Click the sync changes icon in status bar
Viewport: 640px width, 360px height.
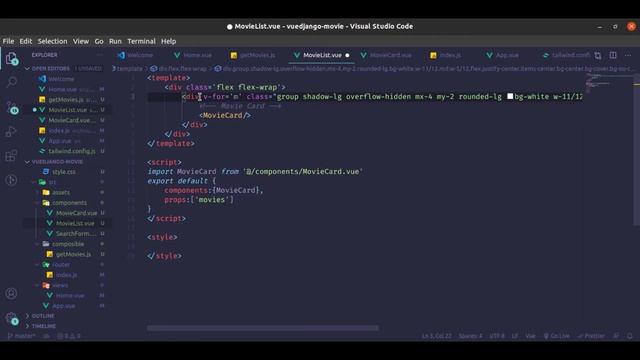point(47,336)
